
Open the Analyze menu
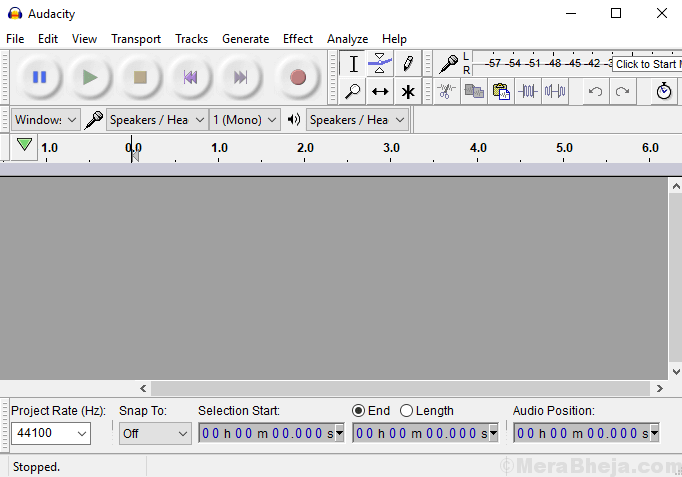click(348, 39)
